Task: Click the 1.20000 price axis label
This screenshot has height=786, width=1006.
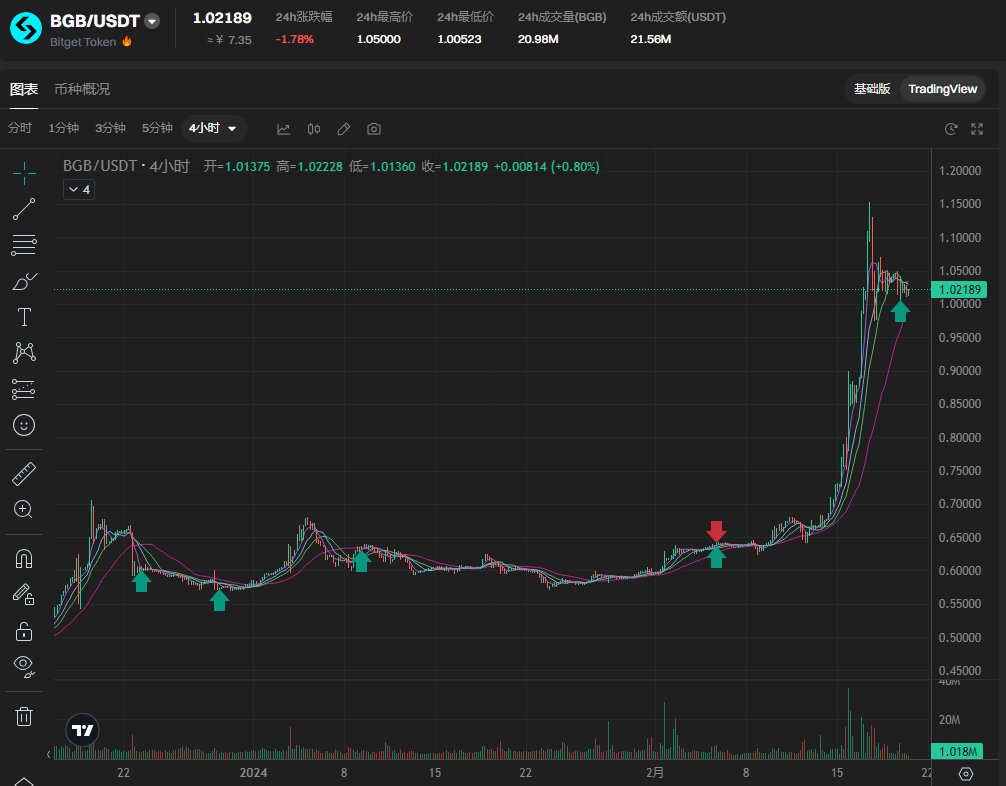Action: tap(960, 171)
